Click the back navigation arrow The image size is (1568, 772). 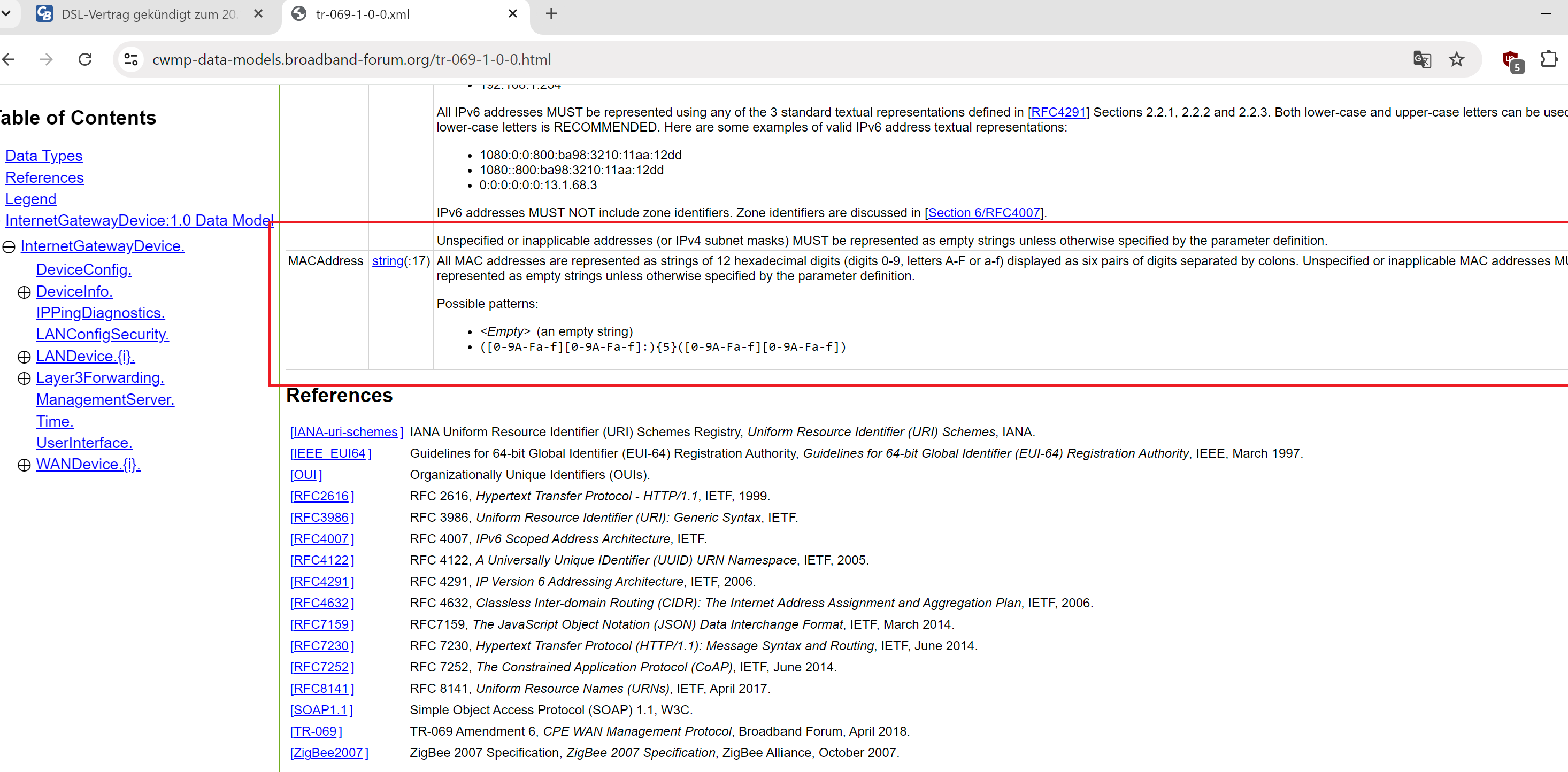tap(9, 60)
